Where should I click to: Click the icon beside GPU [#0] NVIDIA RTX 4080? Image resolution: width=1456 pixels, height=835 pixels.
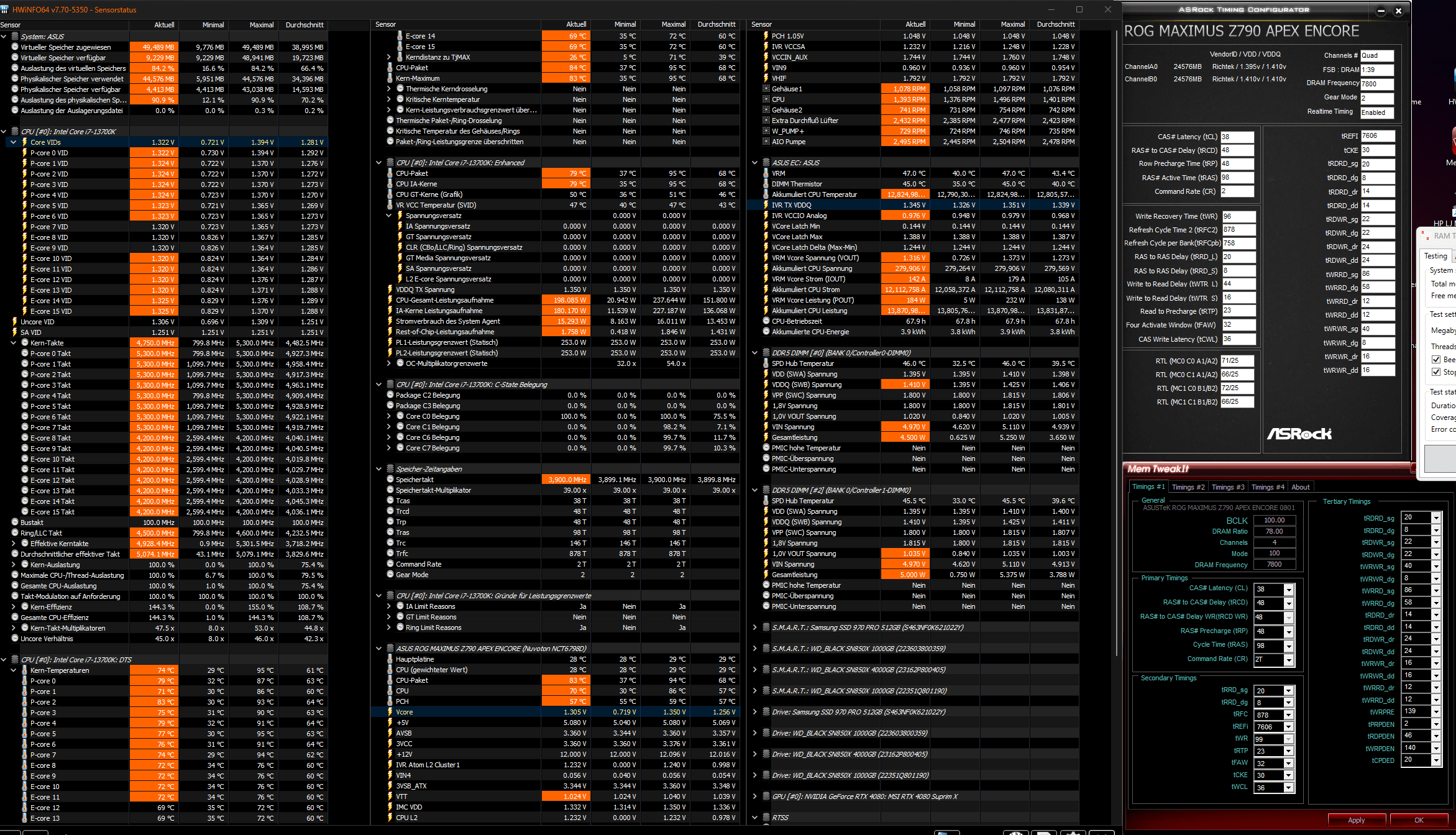point(766,796)
